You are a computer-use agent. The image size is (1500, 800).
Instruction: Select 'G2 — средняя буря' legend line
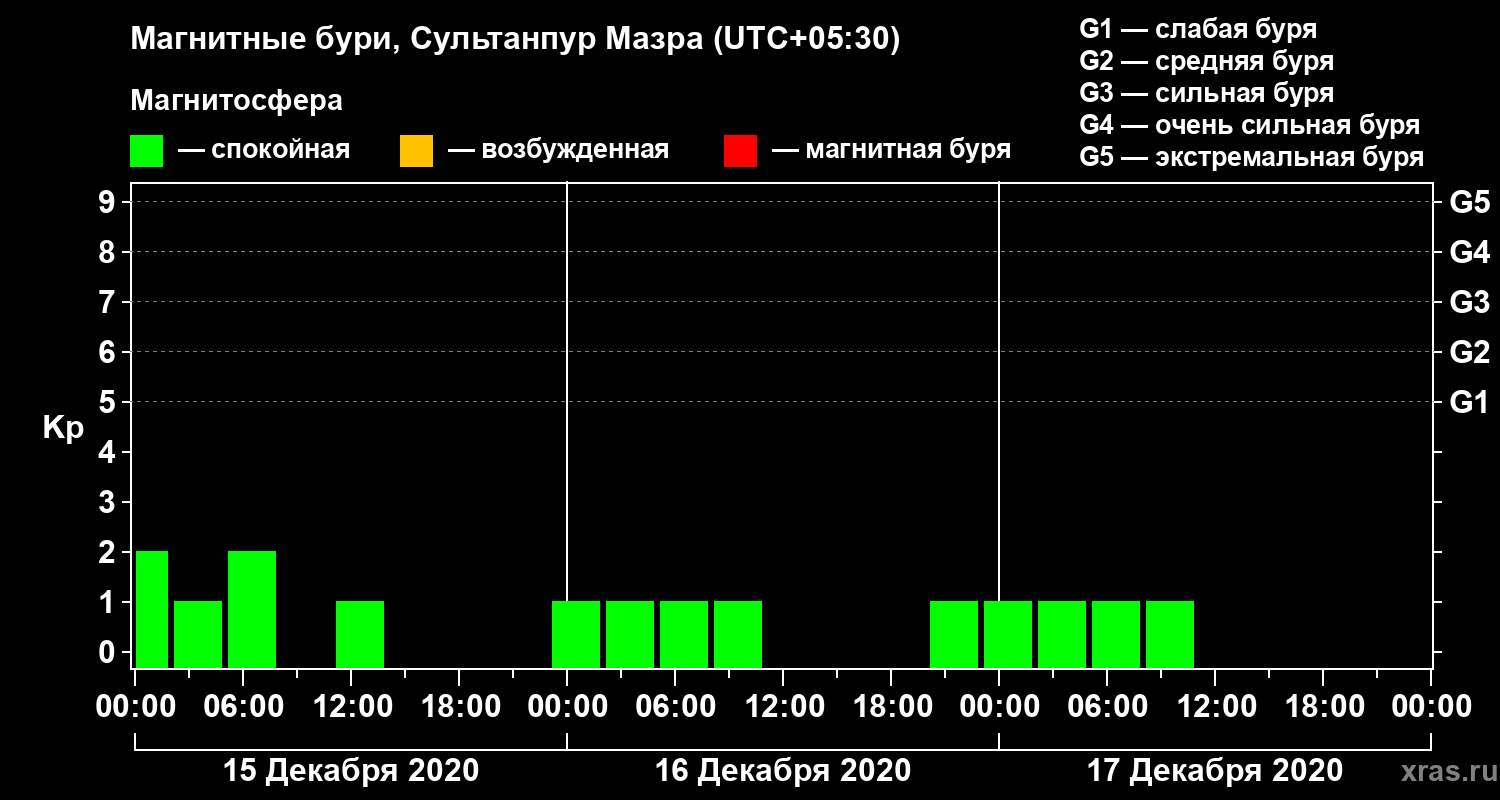(x=1207, y=61)
